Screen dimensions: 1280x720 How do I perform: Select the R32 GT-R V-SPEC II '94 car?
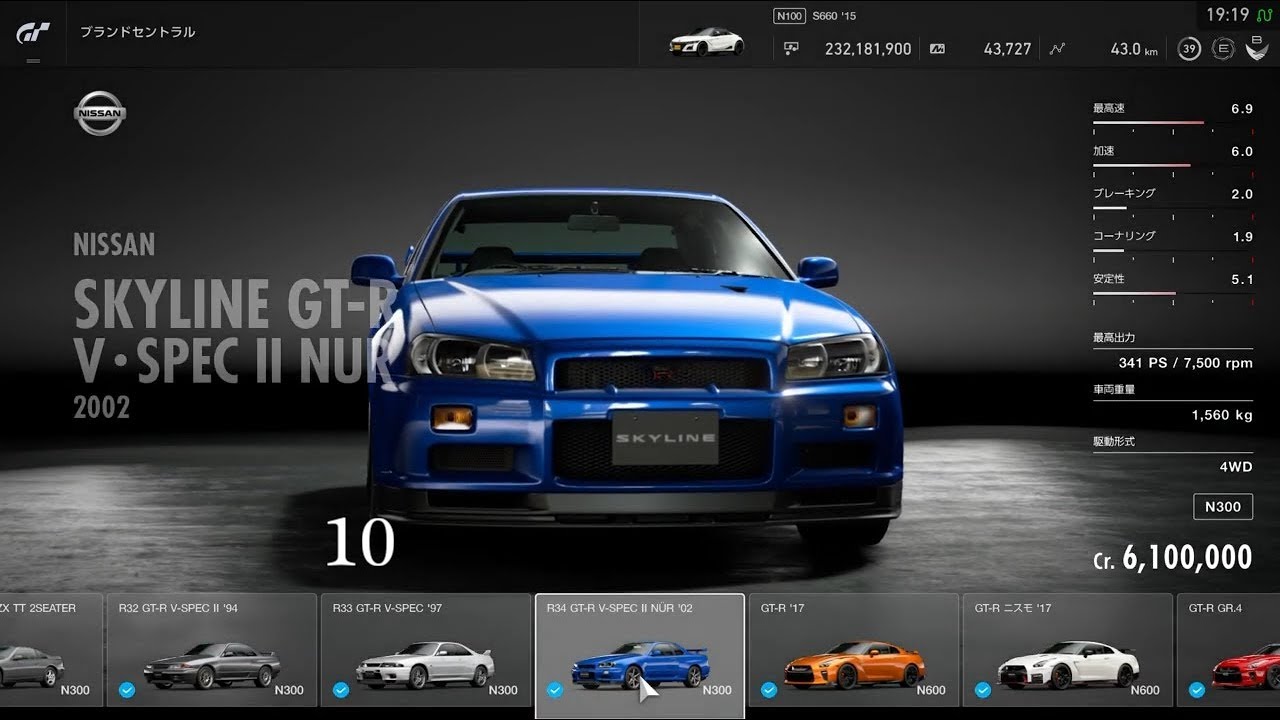[x=212, y=655]
